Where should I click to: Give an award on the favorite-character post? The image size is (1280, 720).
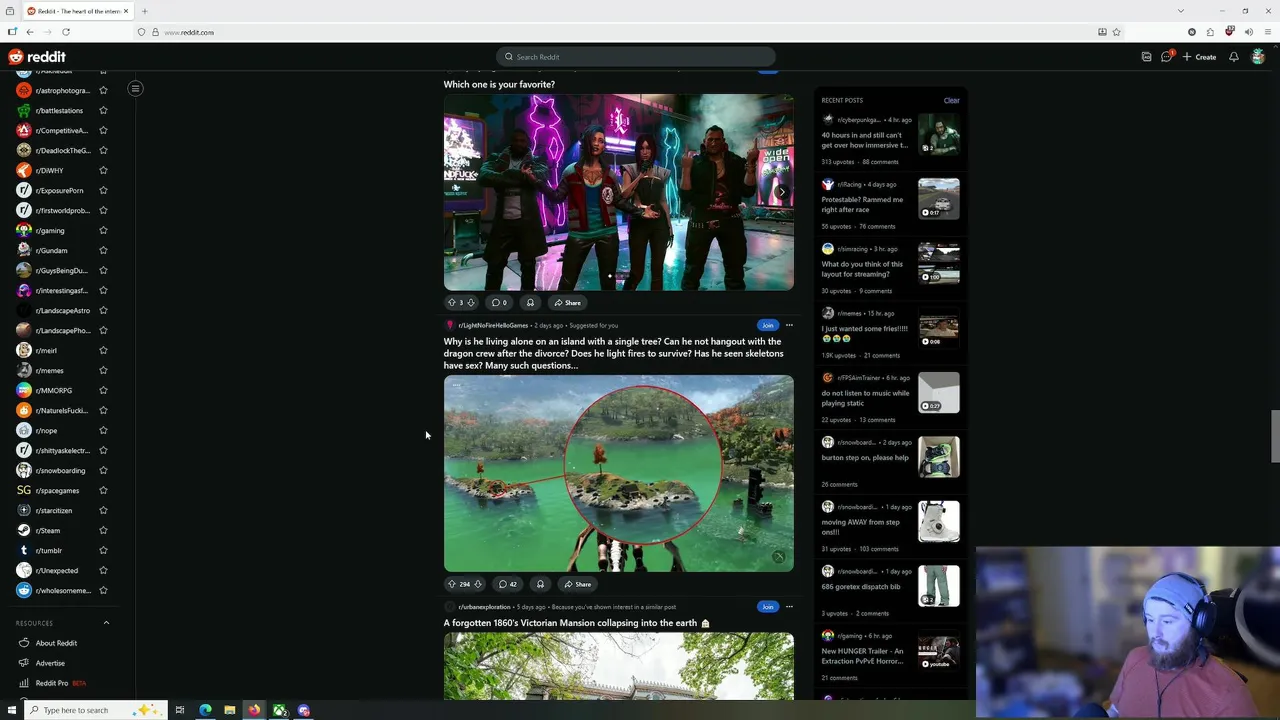pos(530,302)
